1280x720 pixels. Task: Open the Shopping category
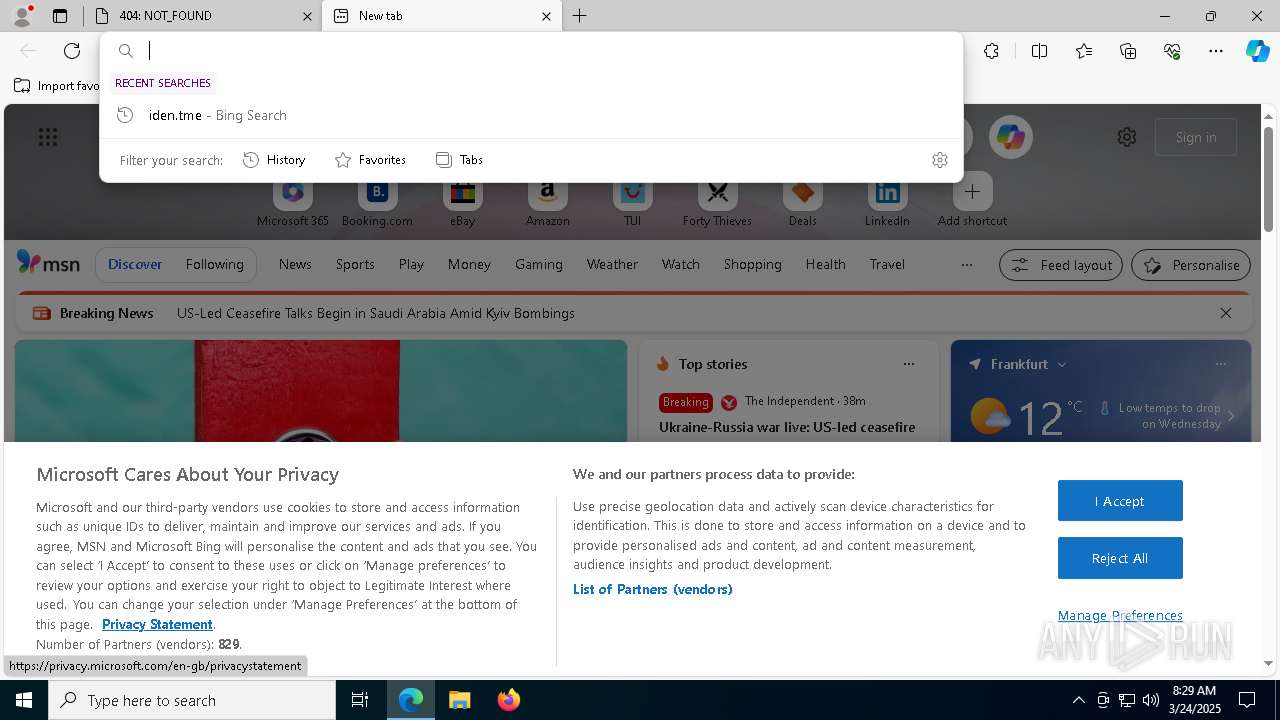(x=752, y=264)
